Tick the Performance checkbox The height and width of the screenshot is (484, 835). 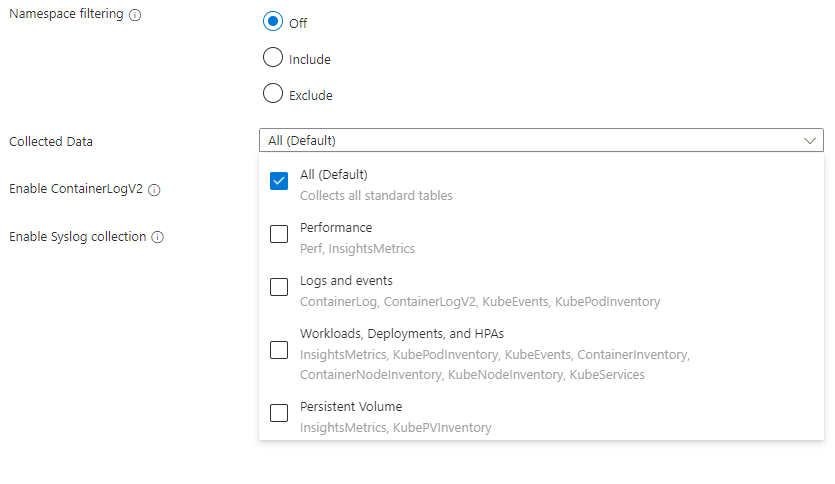point(279,234)
